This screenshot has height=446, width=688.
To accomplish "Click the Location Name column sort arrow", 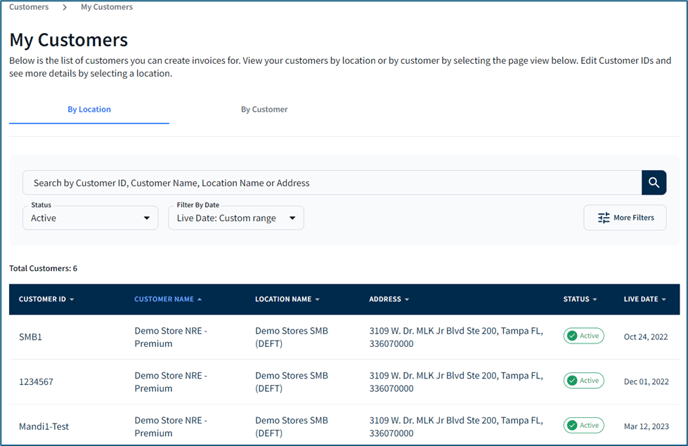I will [317, 299].
